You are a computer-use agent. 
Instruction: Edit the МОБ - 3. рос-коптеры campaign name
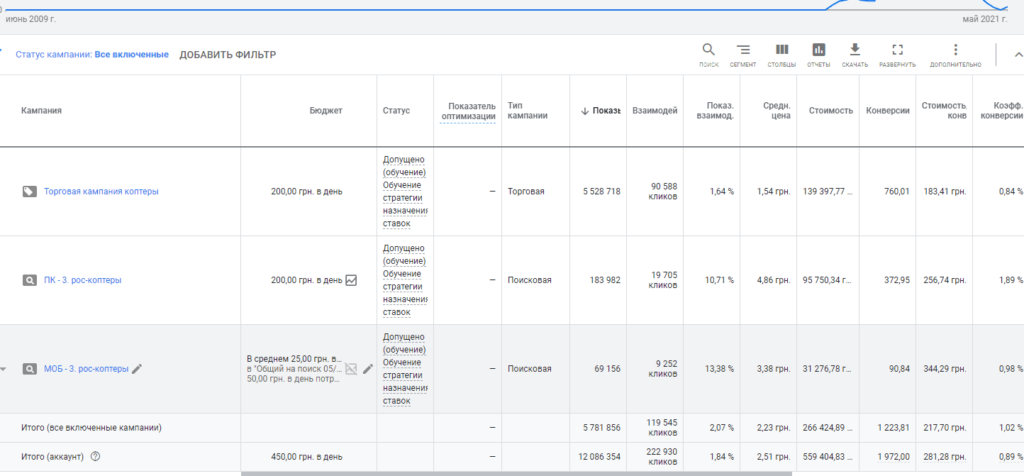136,369
